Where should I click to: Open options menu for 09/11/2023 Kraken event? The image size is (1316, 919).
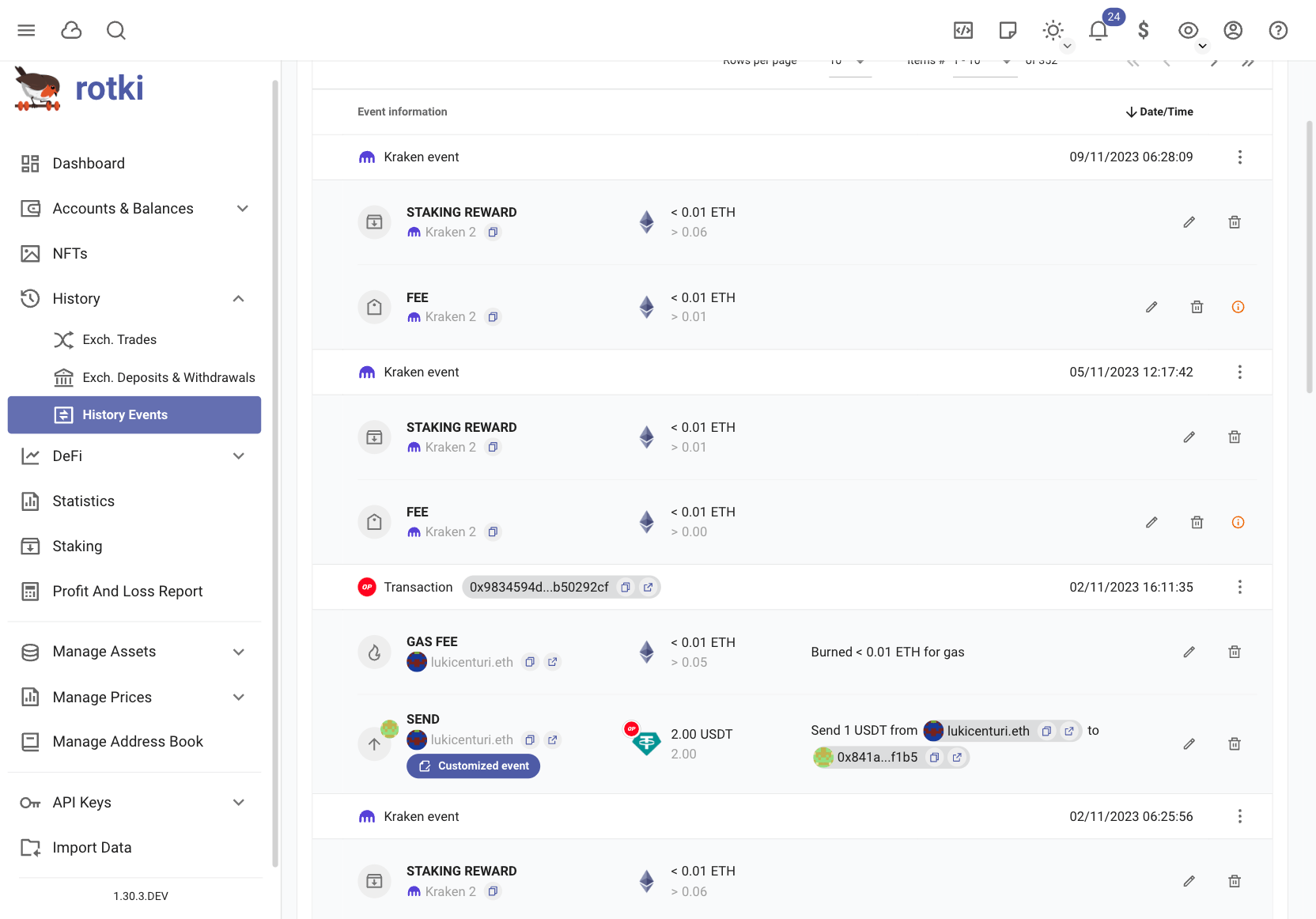[1240, 157]
